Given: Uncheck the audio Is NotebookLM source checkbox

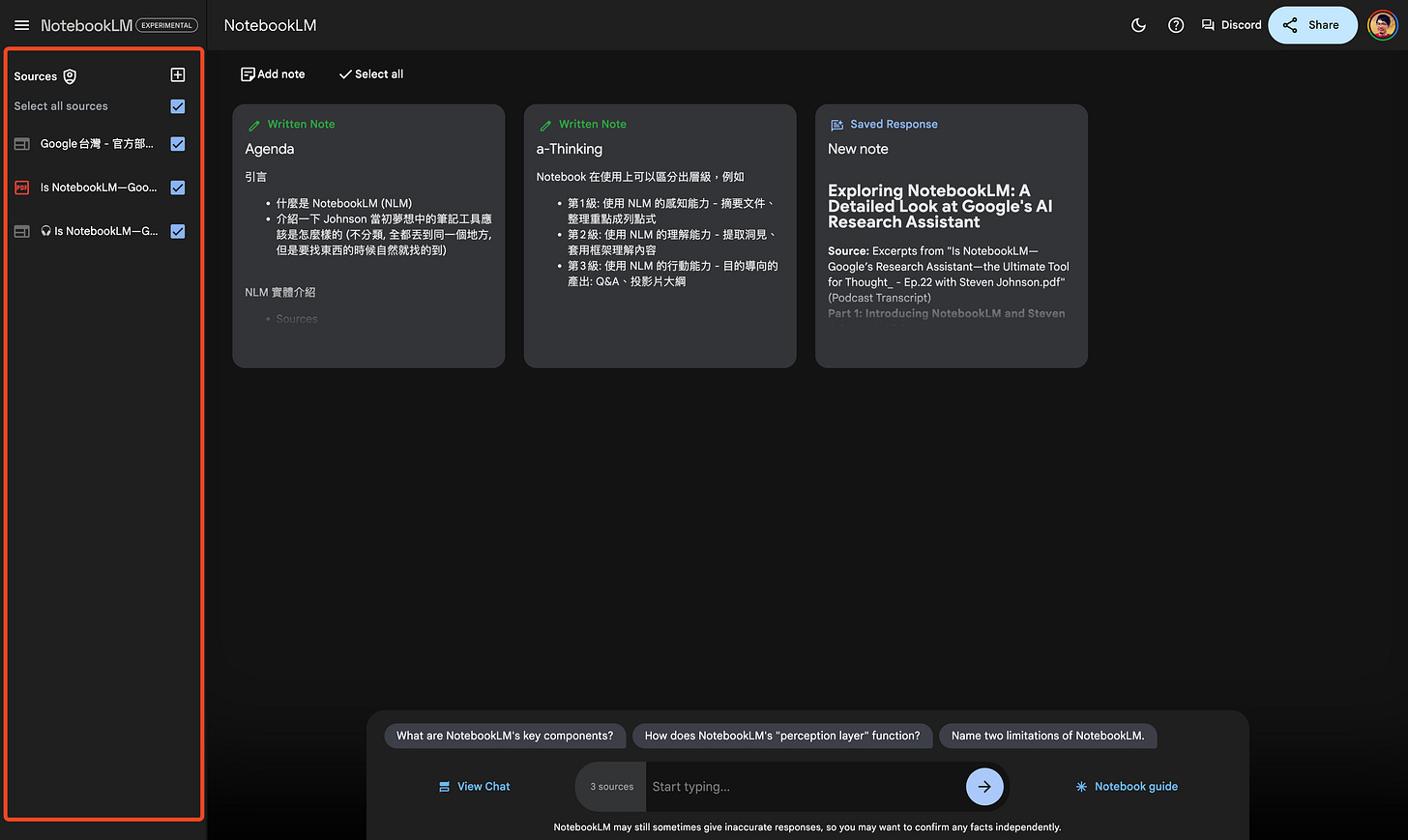Looking at the screenshot, I should point(178,231).
